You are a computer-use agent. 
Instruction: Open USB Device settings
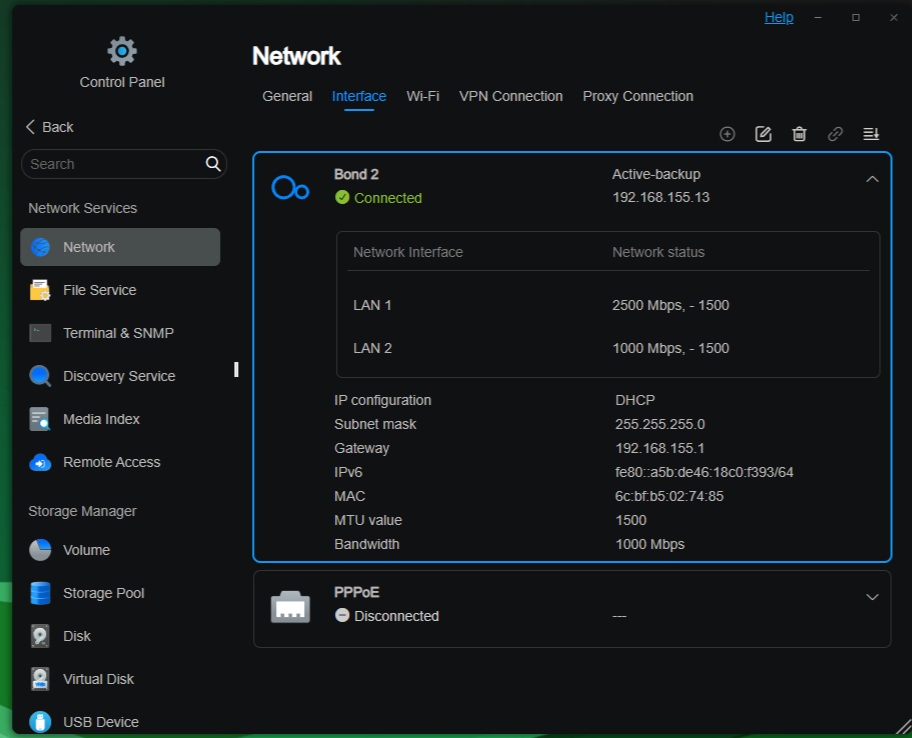tap(120, 722)
